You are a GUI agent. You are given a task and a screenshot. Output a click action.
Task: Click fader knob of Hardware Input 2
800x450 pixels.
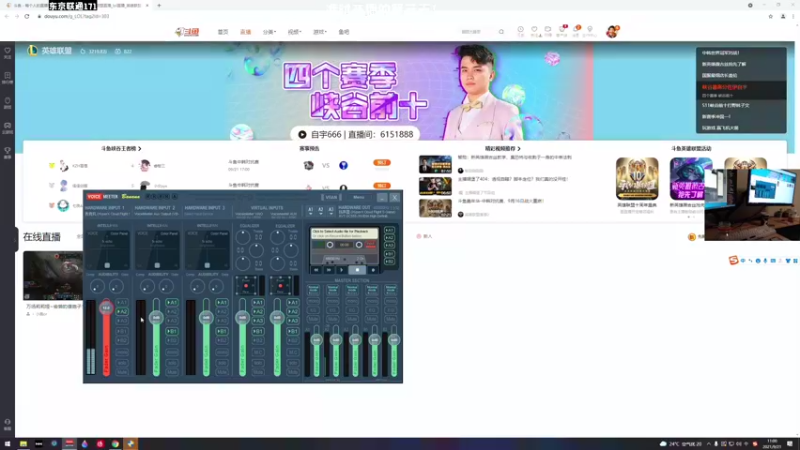[156, 317]
